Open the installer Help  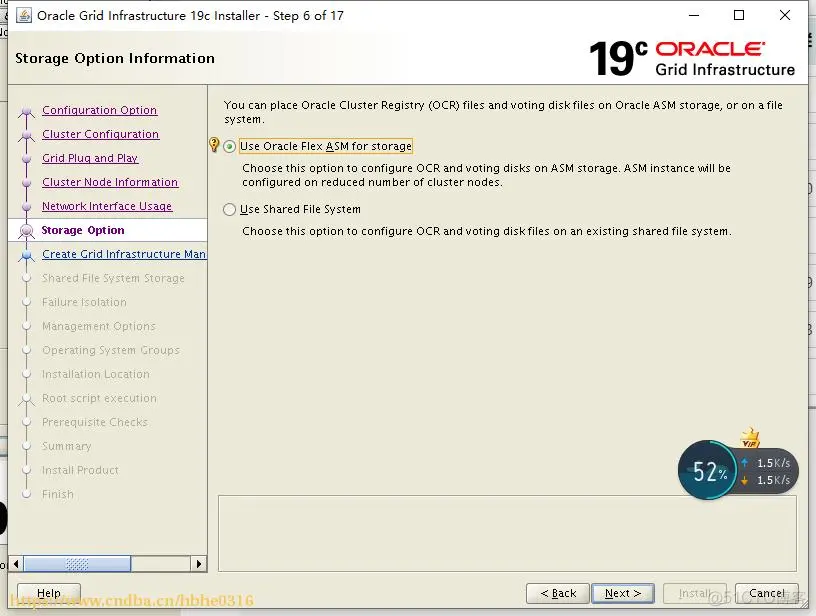(x=49, y=593)
